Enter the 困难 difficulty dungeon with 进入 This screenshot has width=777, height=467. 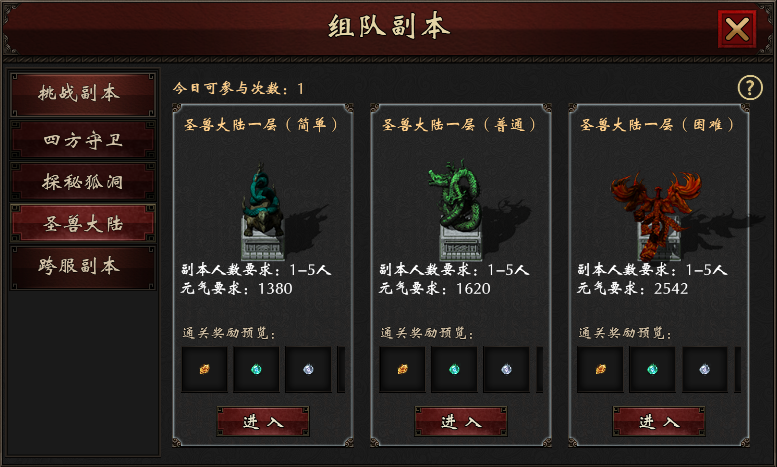click(x=659, y=421)
